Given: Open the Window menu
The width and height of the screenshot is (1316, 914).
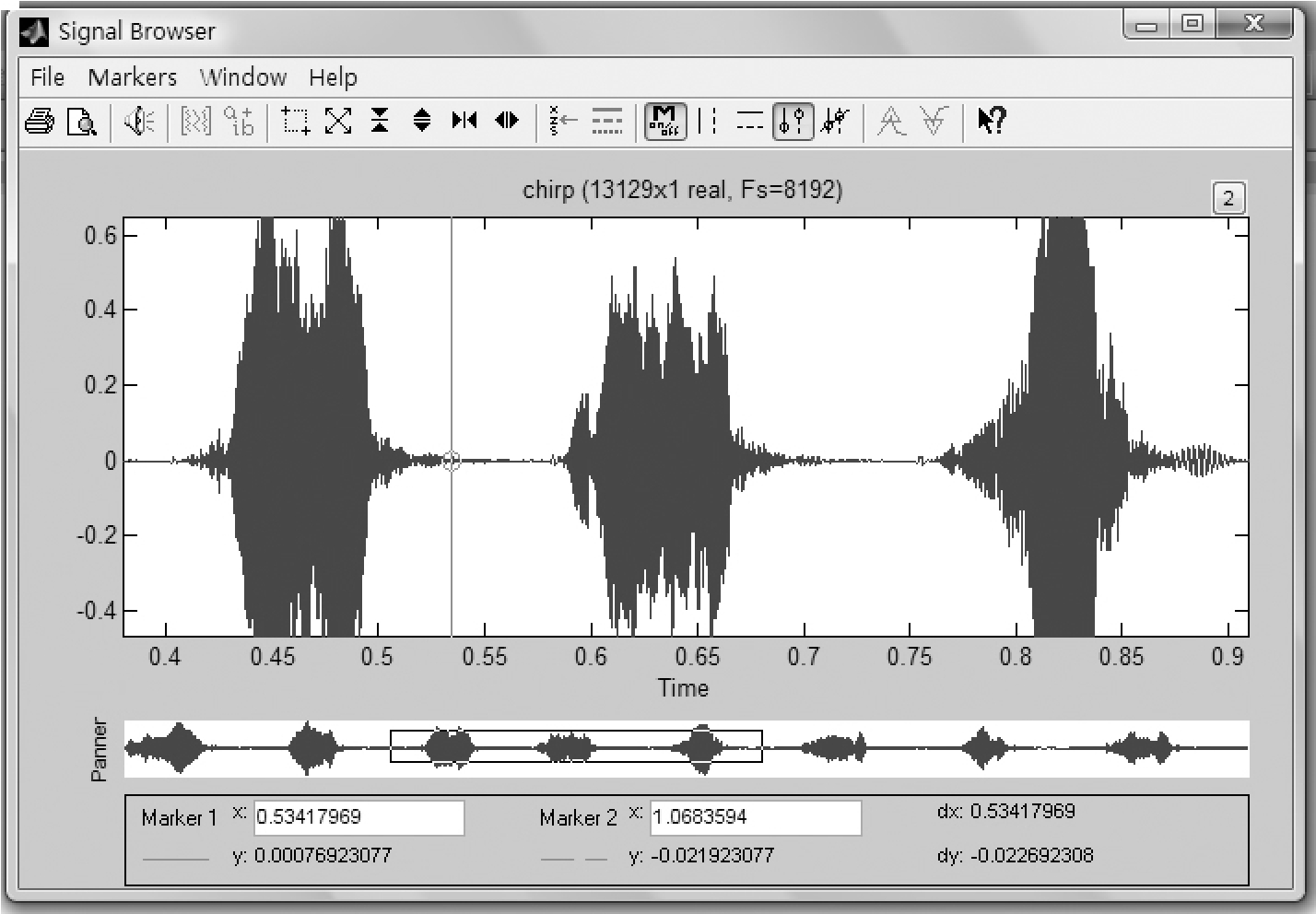Looking at the screenshot, I should 243,77.
